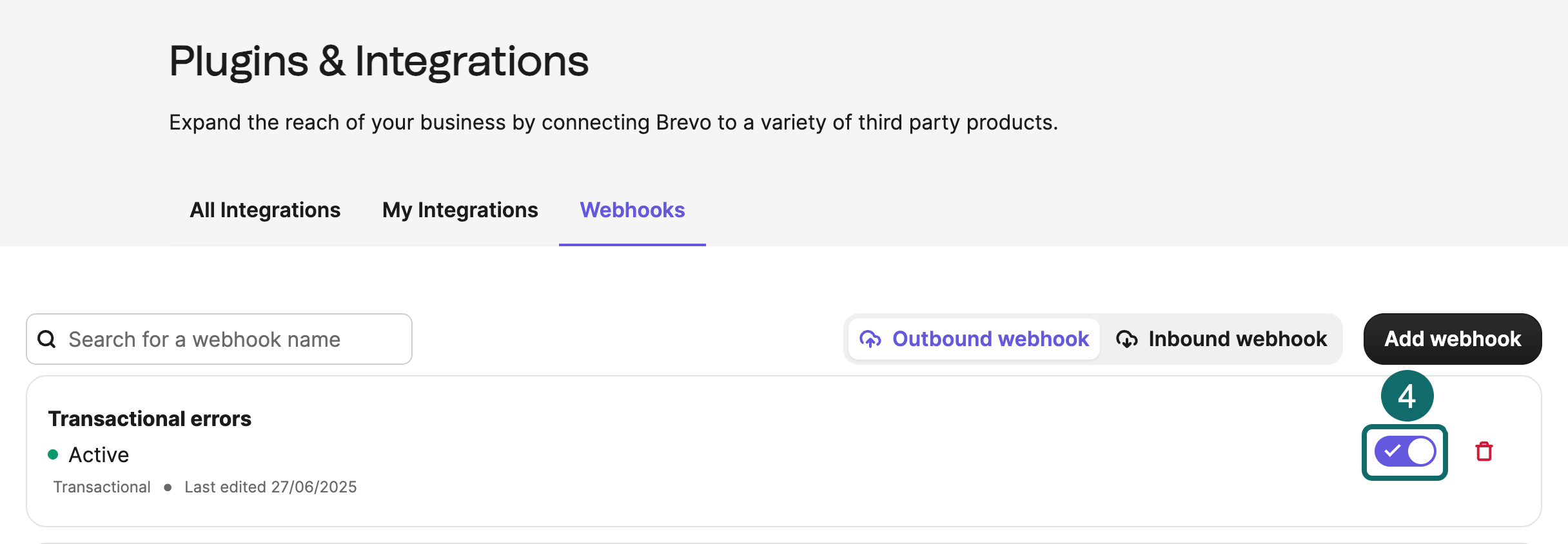Click the checkmark inside the active toggle
Screen dimensions: 1568x544
click(1393, 451)
